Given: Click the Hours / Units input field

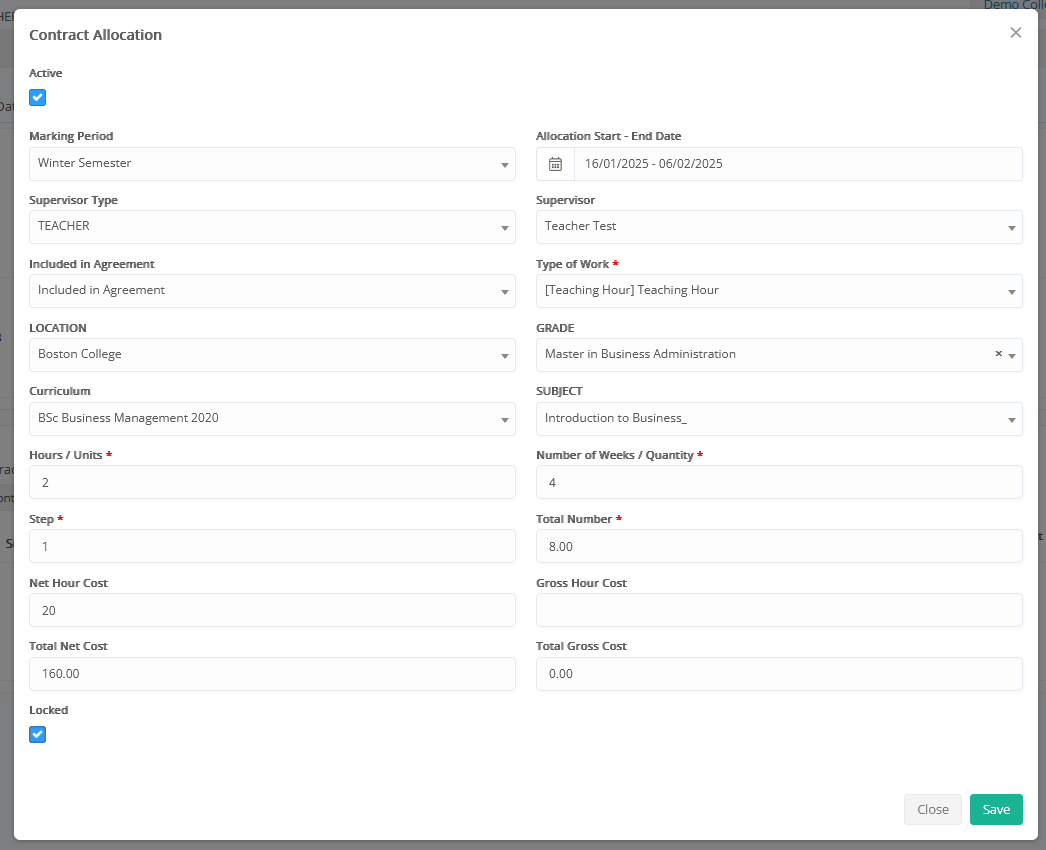Looking at the screenshot, I should 272,482.
